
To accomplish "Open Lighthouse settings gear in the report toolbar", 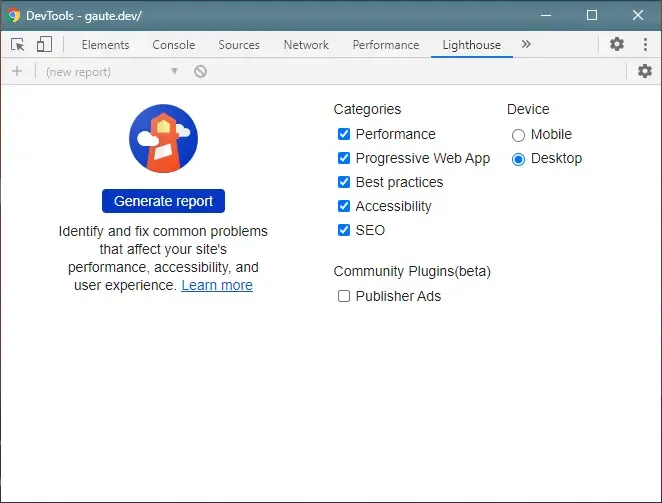I will click(x=645, y=71).
